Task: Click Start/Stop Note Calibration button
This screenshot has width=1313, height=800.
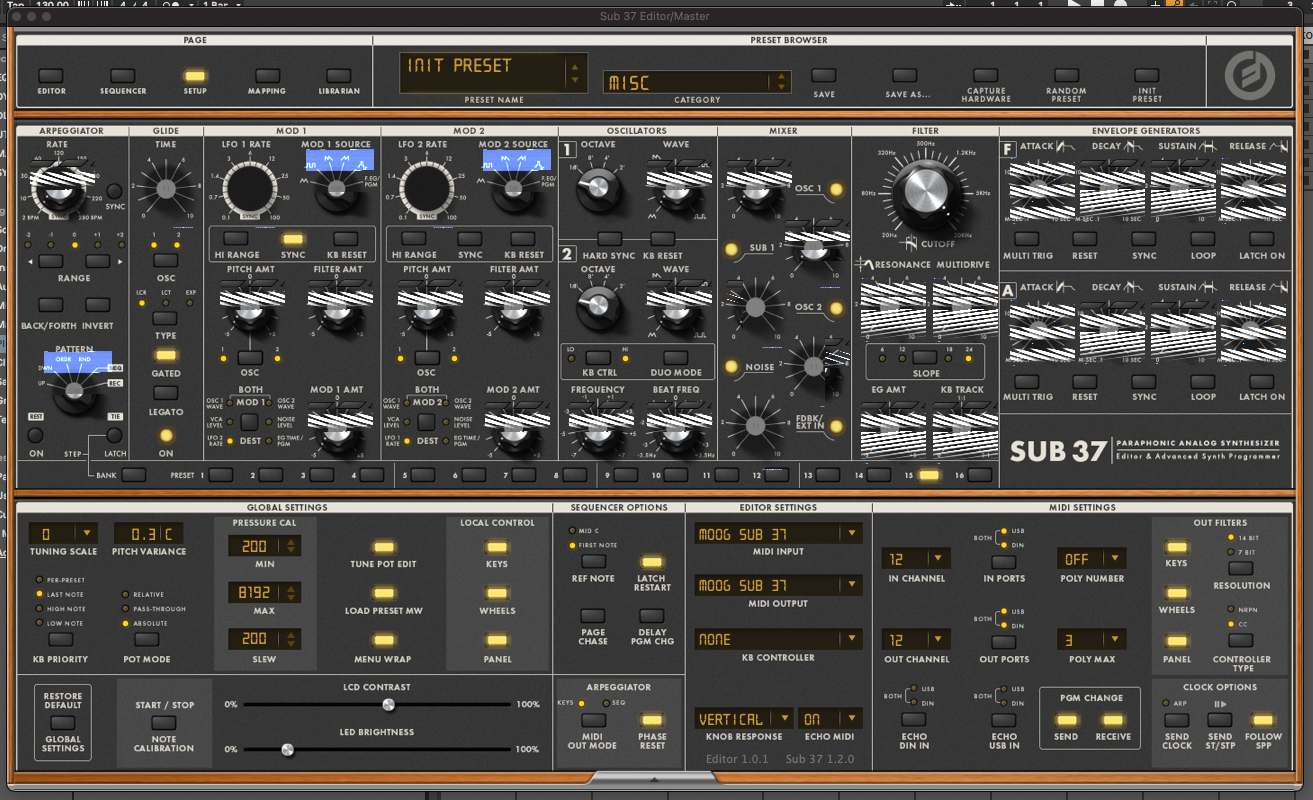Action: [x=164, y=723]
